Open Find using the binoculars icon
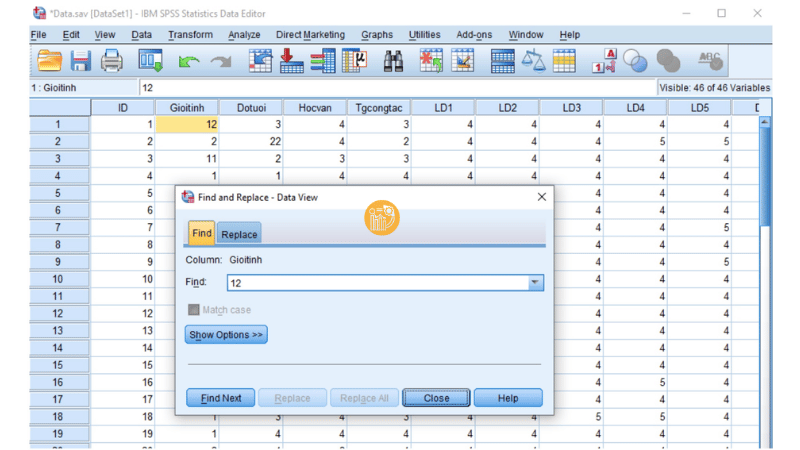The height and width of the screenshot is (450, 800). pyautogui.click(x=393, y=61)
